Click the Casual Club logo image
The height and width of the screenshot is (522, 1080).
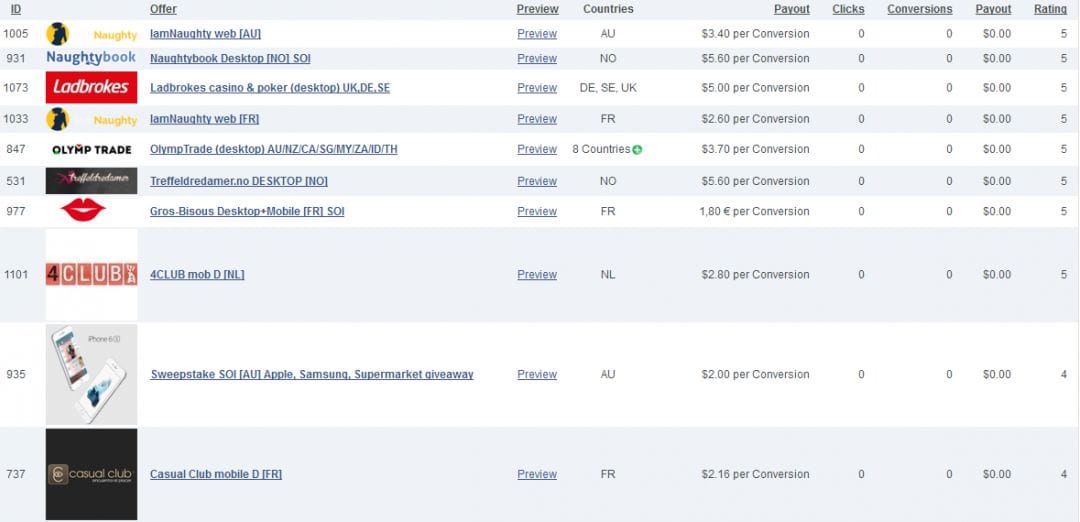[x=91, y=474]
